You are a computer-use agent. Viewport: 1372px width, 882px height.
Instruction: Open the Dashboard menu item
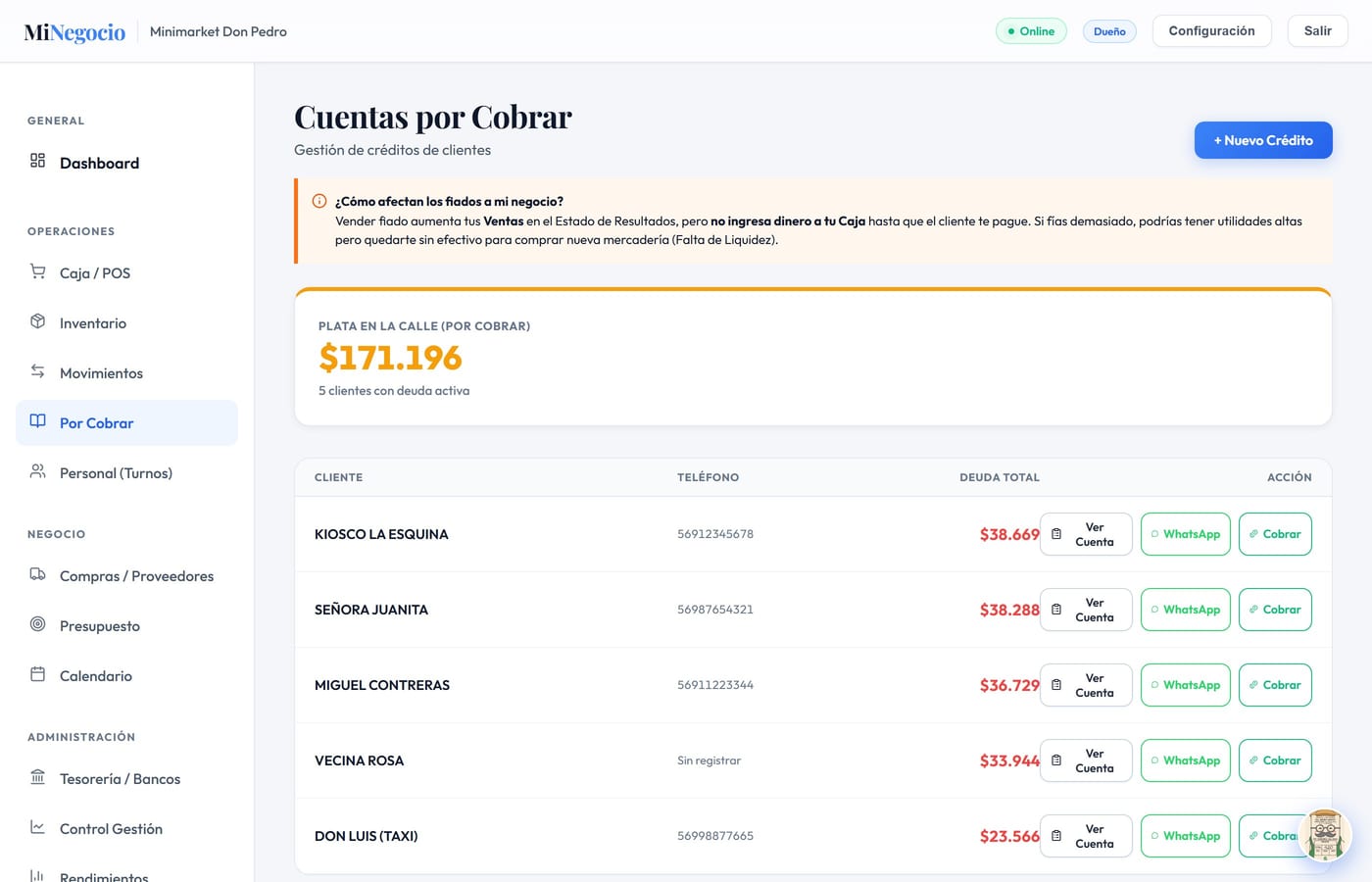[127, 163]
